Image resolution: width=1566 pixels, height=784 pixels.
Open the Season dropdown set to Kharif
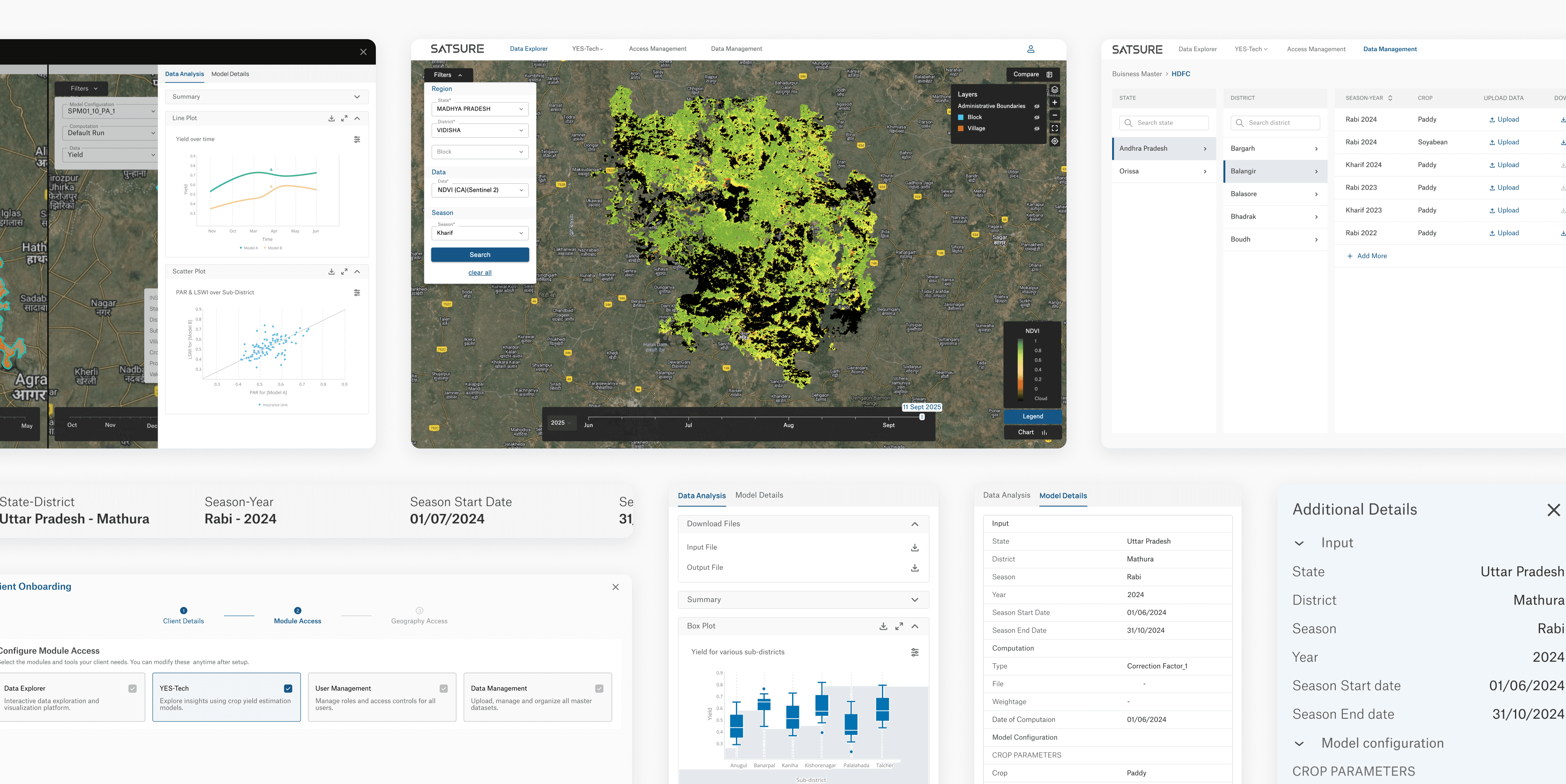coord(480,233)
